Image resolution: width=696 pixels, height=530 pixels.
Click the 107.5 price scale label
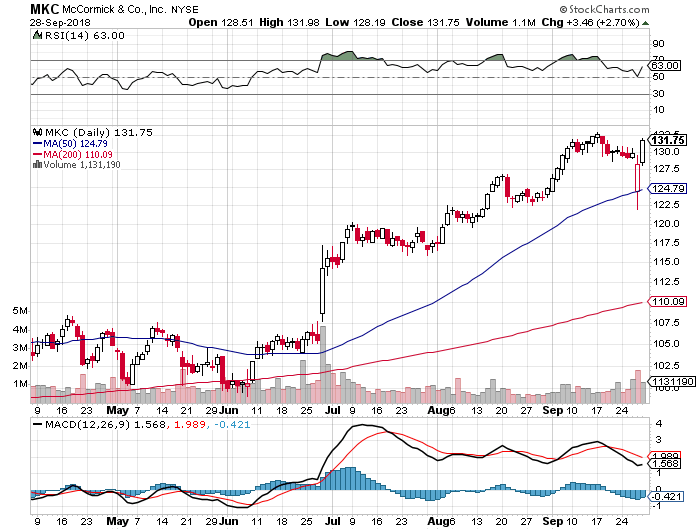pos(666,323)
